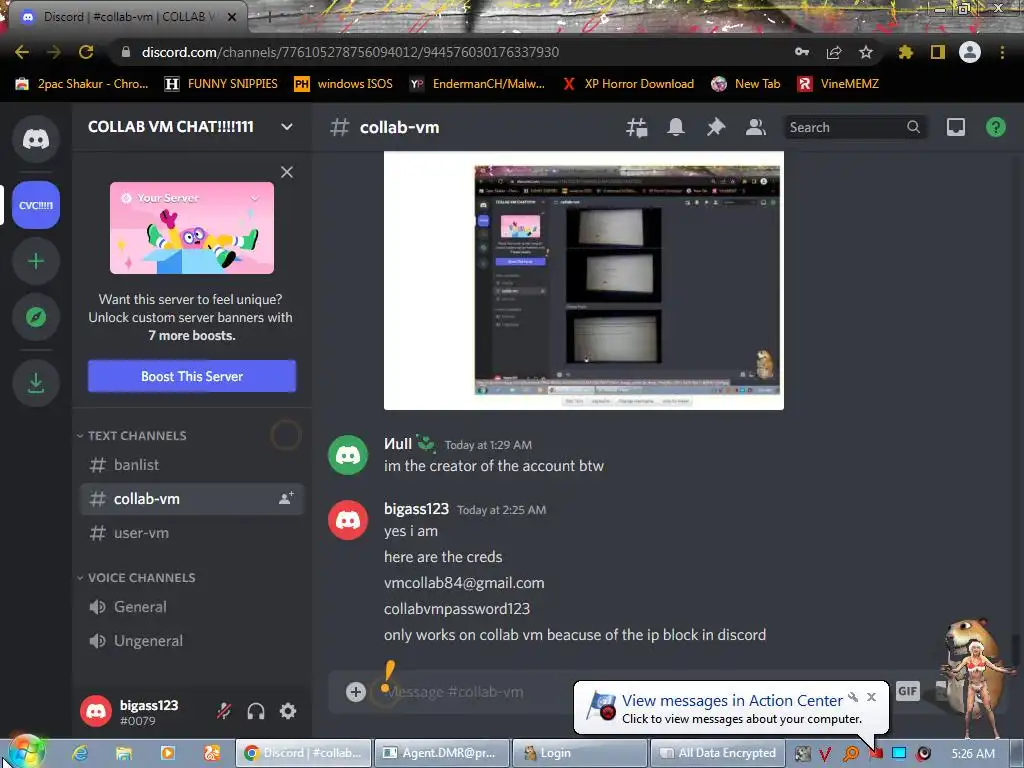Open bigass123 red avatar in chat
The width and height of the screenshot is (1024, 768).
(x=347, y=520)
